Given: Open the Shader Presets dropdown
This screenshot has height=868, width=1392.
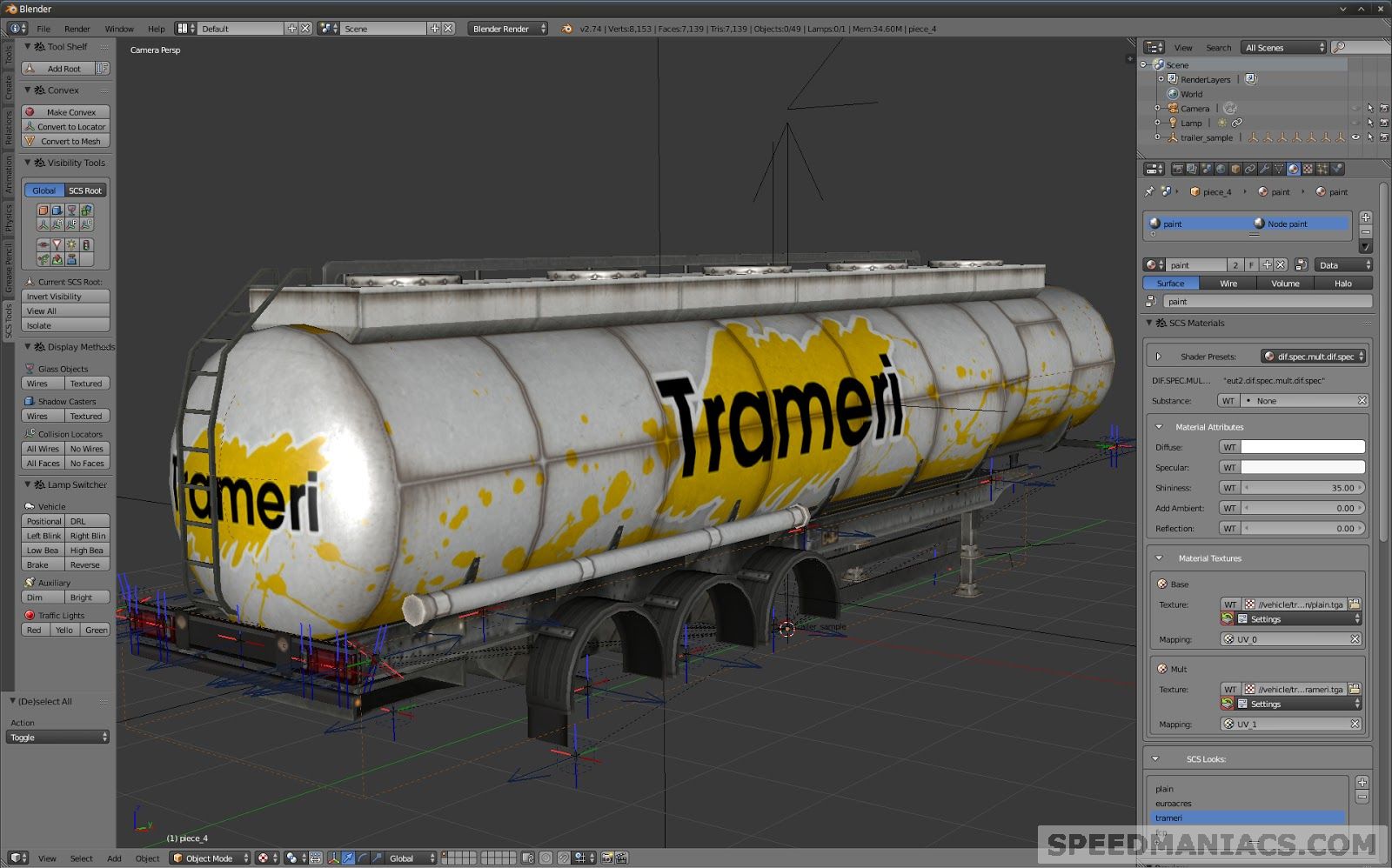Looking at the screenshot, I should [1312, 356].
